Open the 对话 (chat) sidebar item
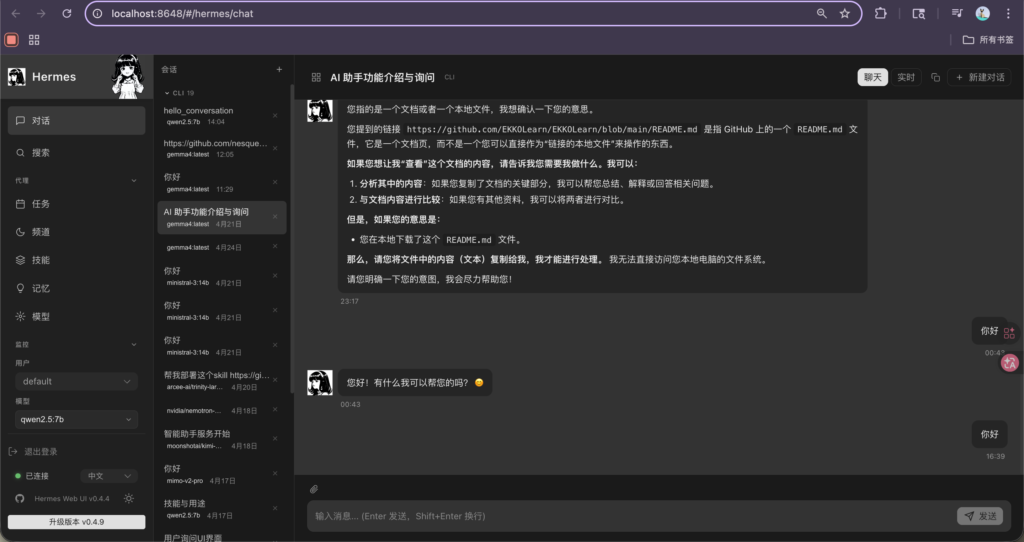Viewport: 1024px width, 542px height. click(x=76, y=121)
